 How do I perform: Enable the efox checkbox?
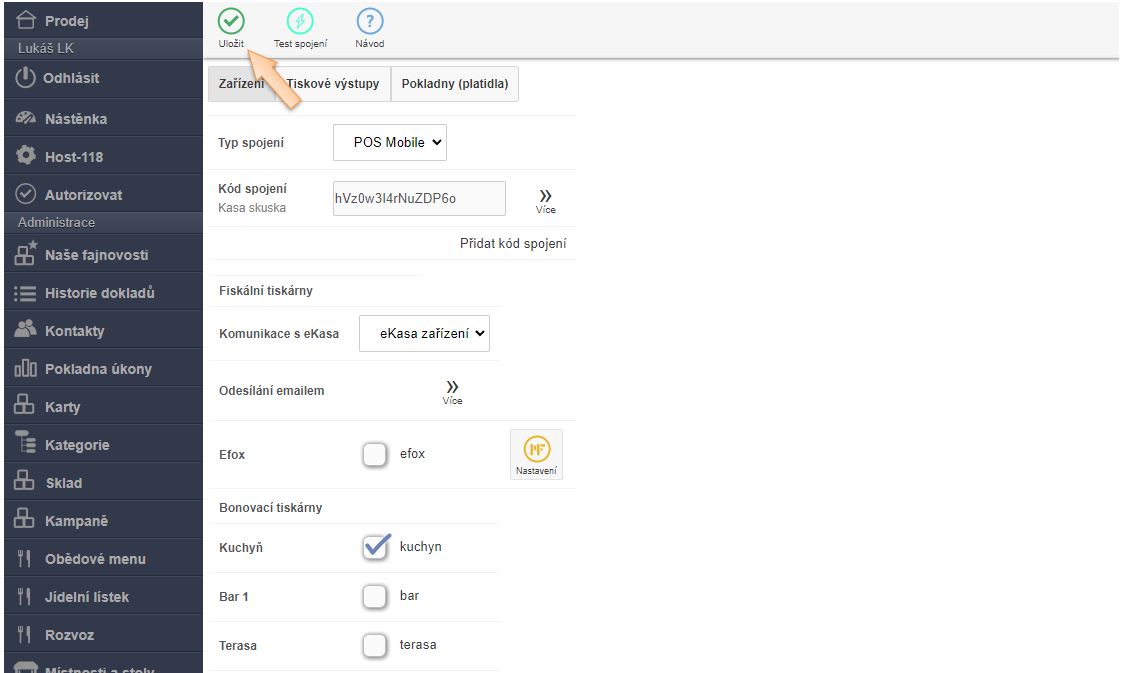(374, 455)
